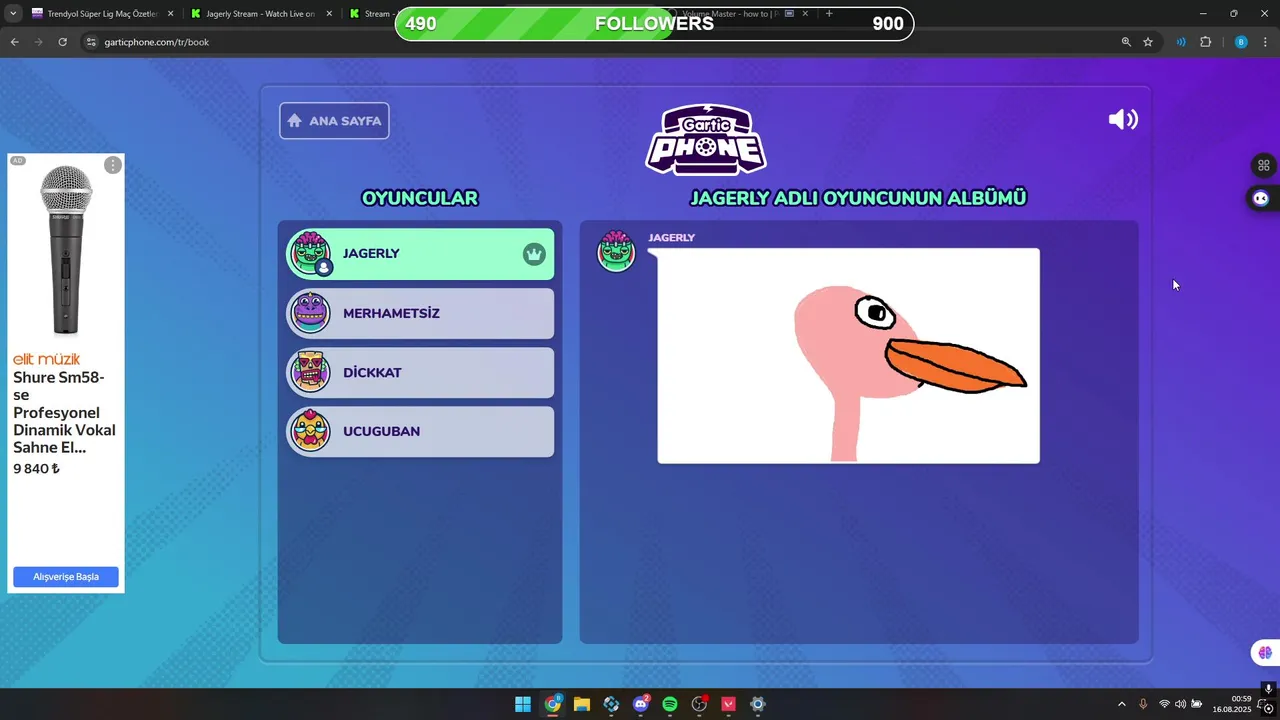
Task: Click UCUGUBAN's chicken avatar
Action: (310, 431)
